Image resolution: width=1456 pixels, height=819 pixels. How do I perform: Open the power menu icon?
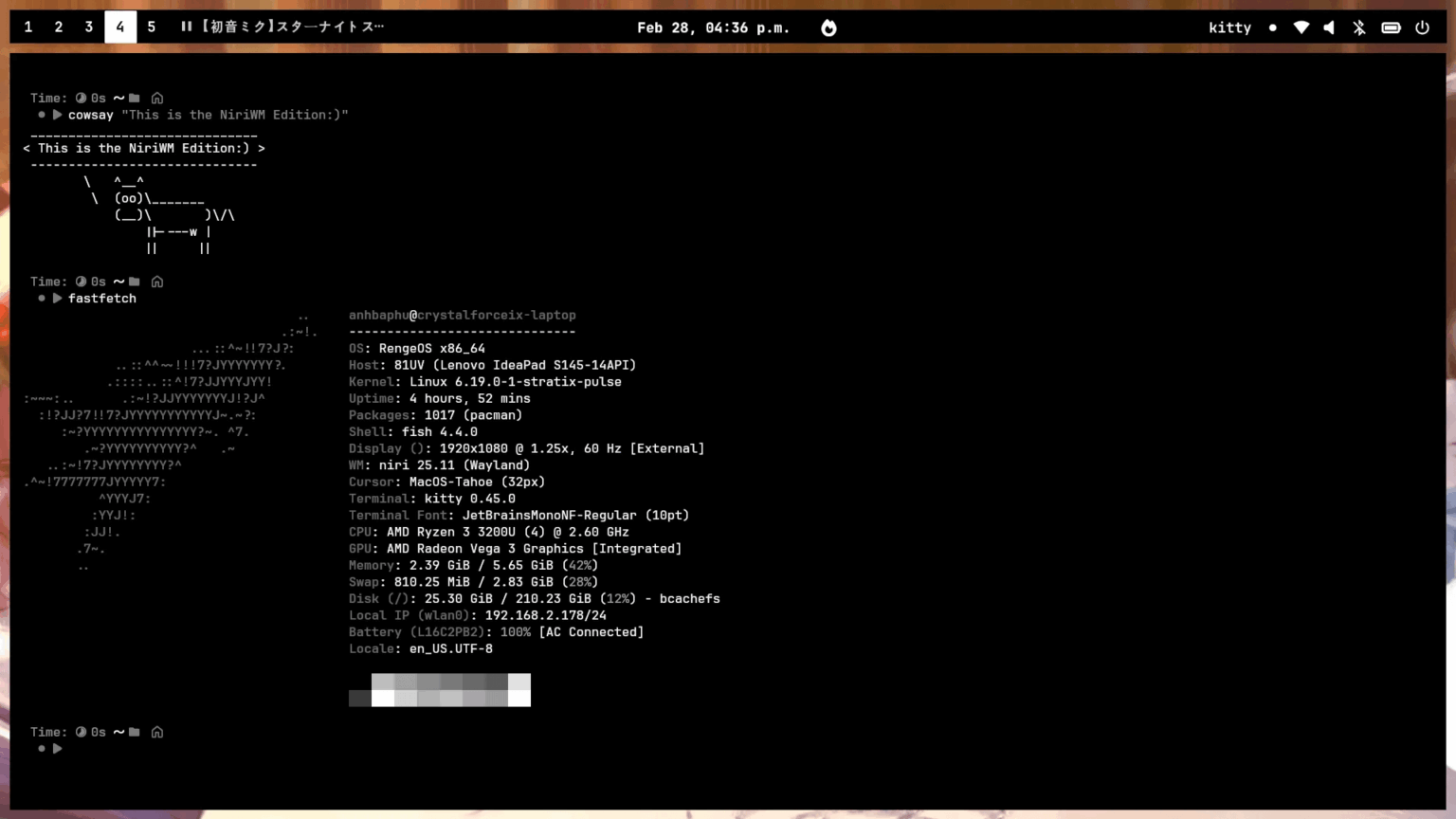(1422, 27)
